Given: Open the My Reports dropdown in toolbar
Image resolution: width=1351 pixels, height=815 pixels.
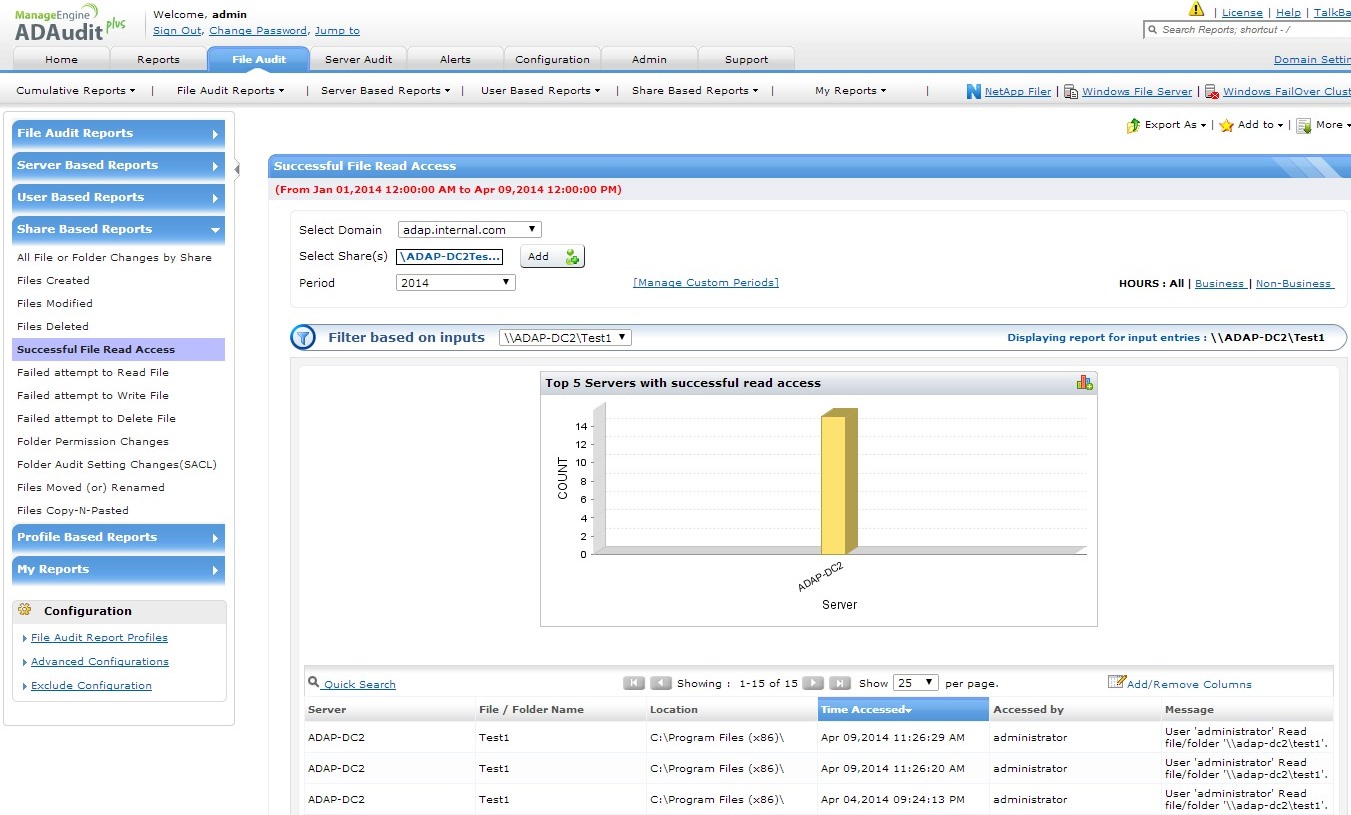Looking at the screenshot, I should click(x=851, y=91).
